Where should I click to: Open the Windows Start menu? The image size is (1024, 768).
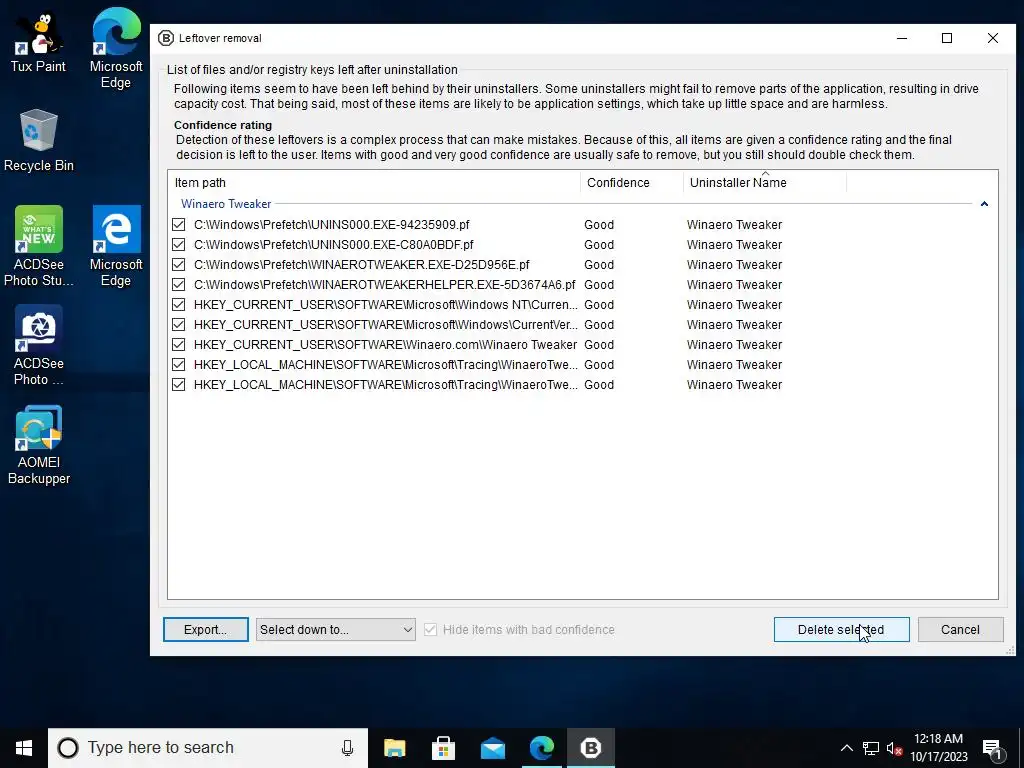click(x=24, y=748)
